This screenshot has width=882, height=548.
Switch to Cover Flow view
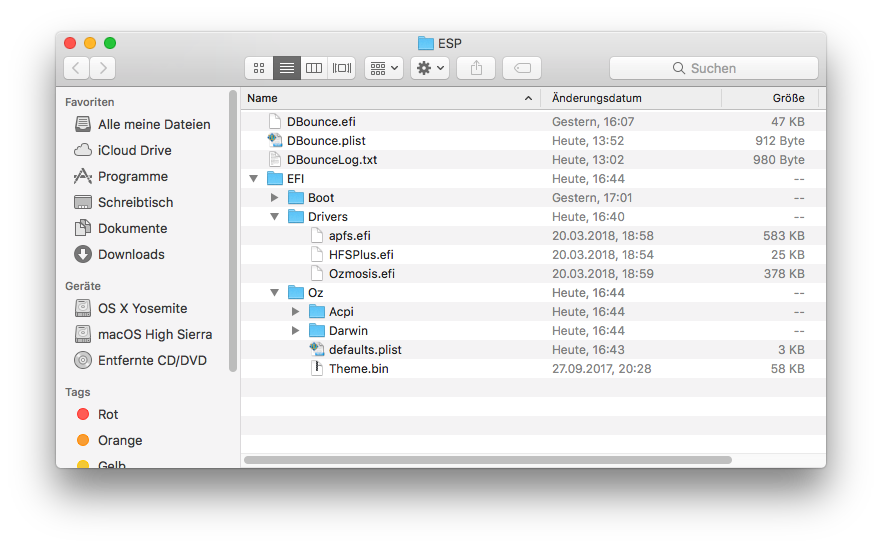coord(341,68)
